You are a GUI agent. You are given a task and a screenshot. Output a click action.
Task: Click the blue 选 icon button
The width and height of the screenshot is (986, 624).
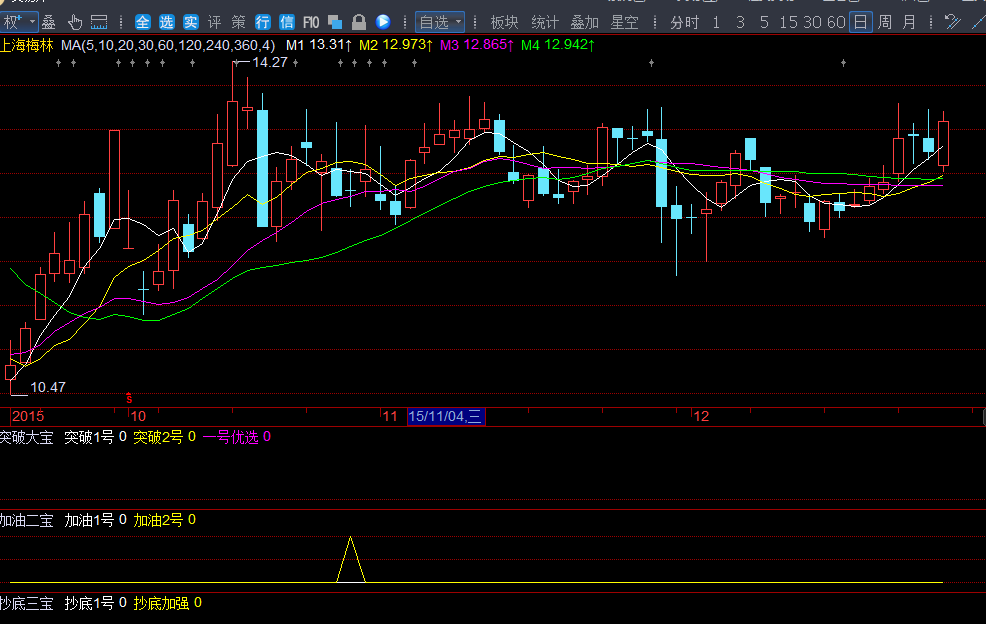click(x=166, y=21)
